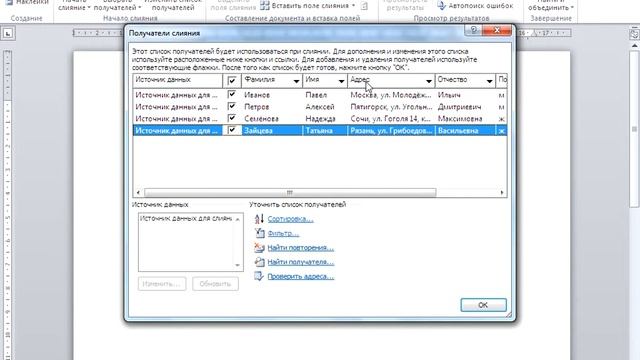Open the Фамилия column dropdown arrow
This screenshot has width=640, height=360.
point(296,81)
